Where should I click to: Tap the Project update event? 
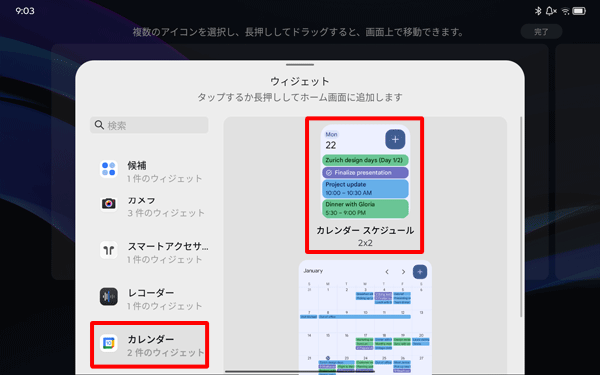pos(365,189)
